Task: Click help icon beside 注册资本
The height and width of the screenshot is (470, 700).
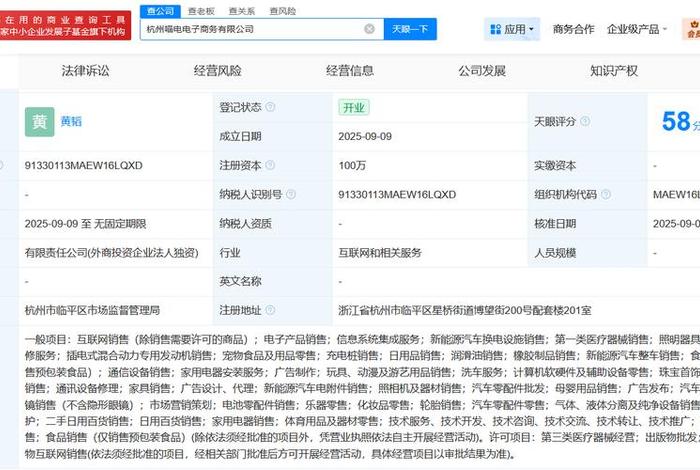Action: (270, 165)
